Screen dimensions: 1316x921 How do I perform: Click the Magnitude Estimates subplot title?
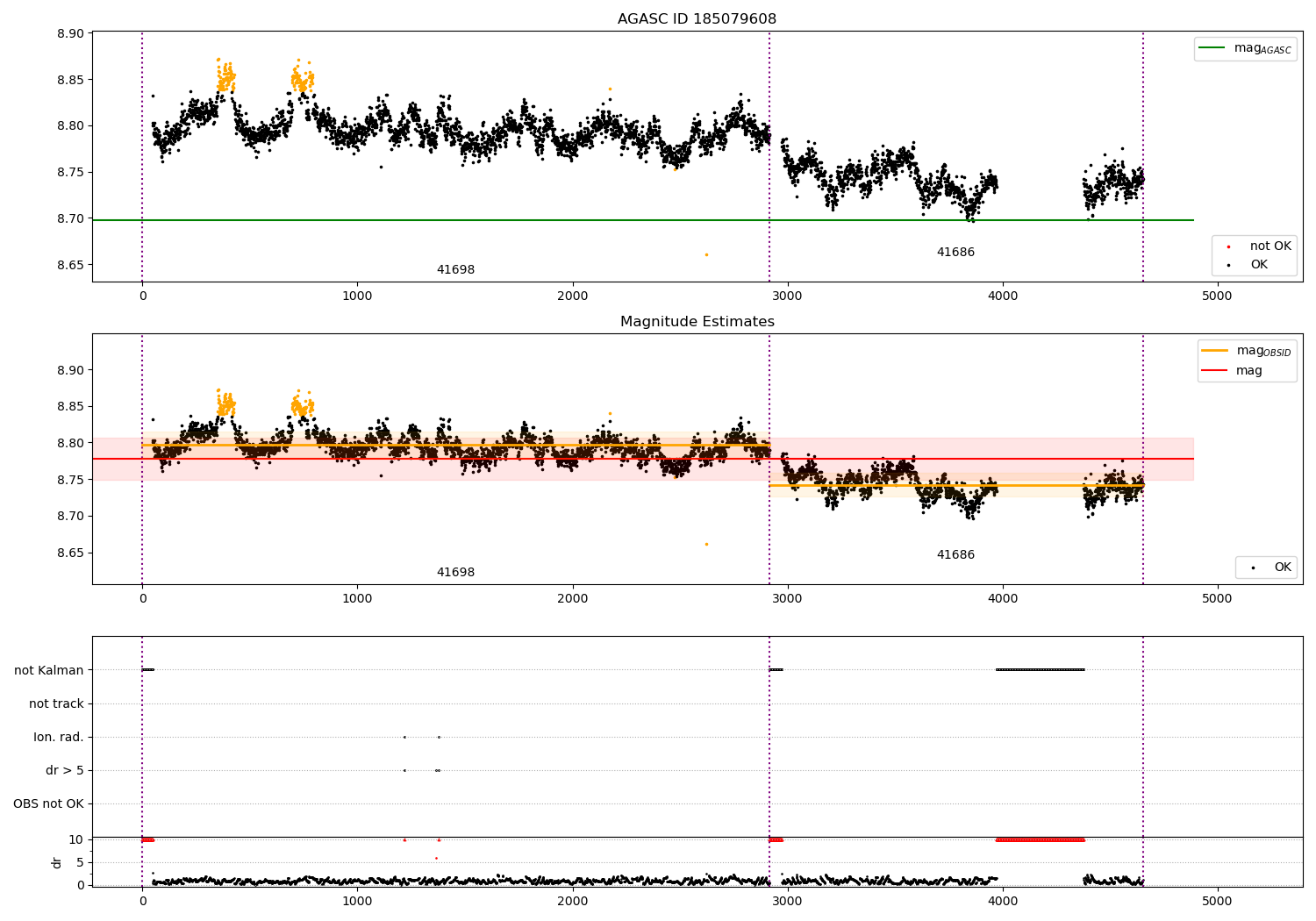tap(697, 322)
